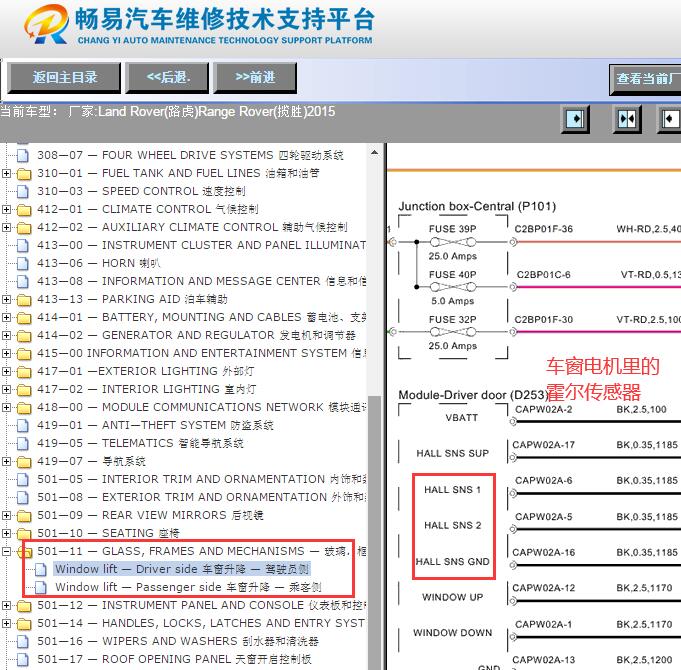Image resolution: width=681 pixels, height=670 pixels.
Task: Click the page icon beside Window lift Passenger side
Action: [x=40, y=587]
